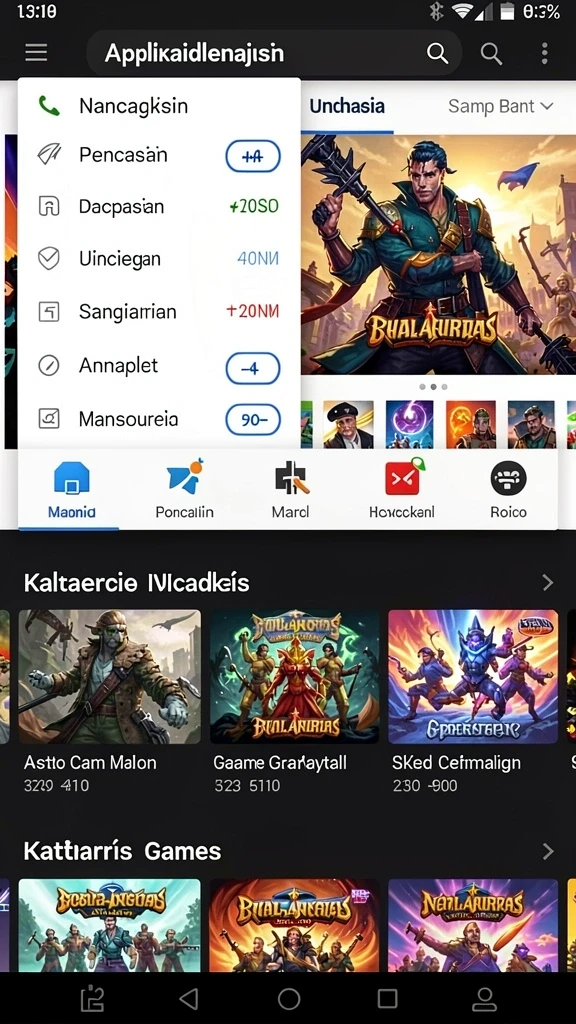Open the Maonia icon in the shortcut row
Screen dimensions: 576x1024
(71, 478)
